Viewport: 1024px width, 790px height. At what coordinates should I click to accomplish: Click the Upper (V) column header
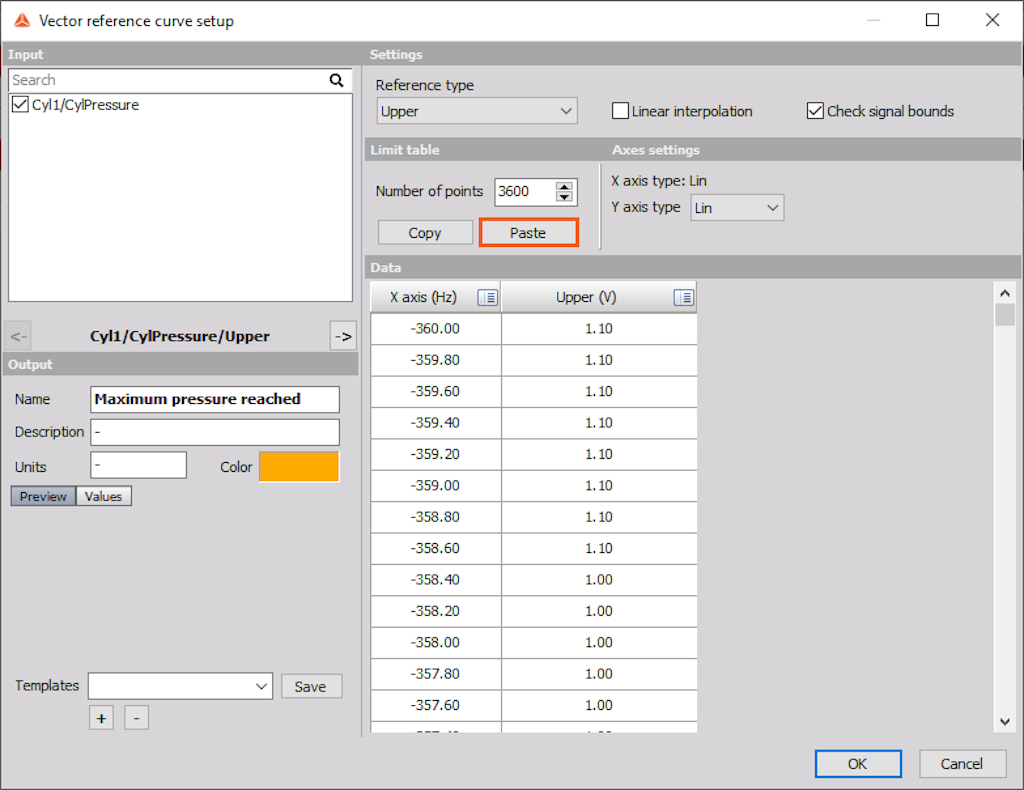pos(600,298)
